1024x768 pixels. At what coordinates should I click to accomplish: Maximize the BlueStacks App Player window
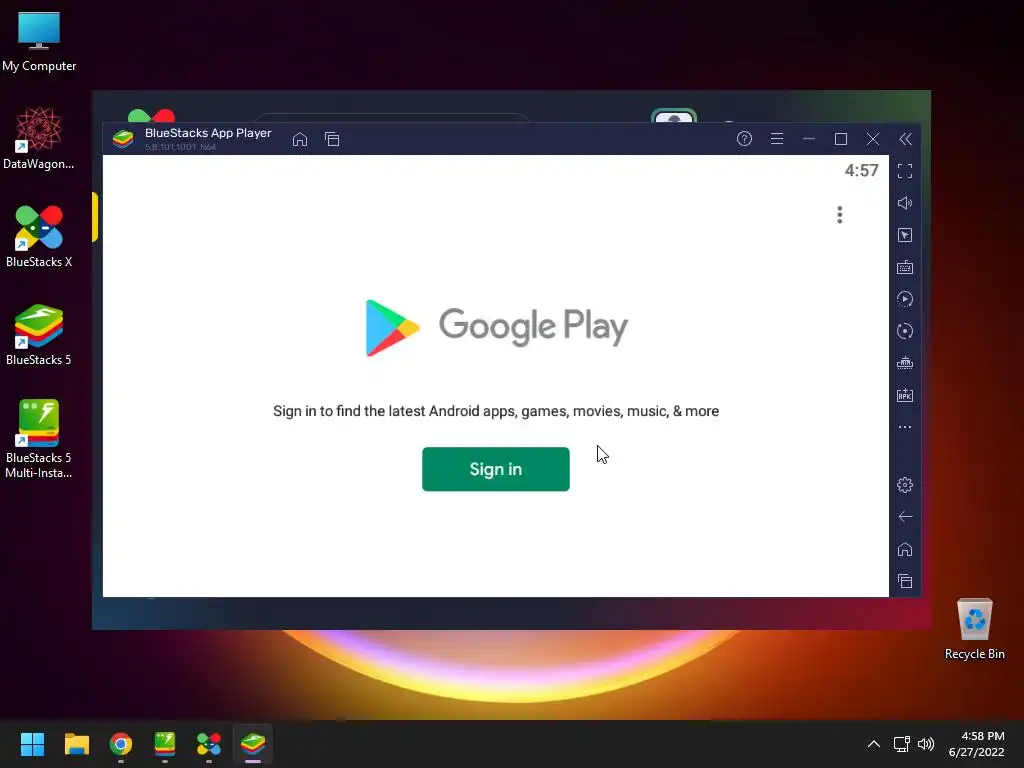click(840, 138)
